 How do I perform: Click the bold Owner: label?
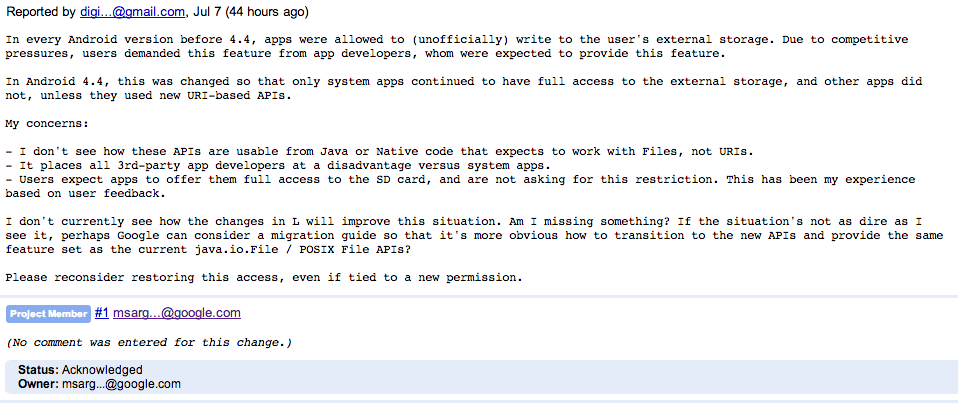click(x=38, y=384)
